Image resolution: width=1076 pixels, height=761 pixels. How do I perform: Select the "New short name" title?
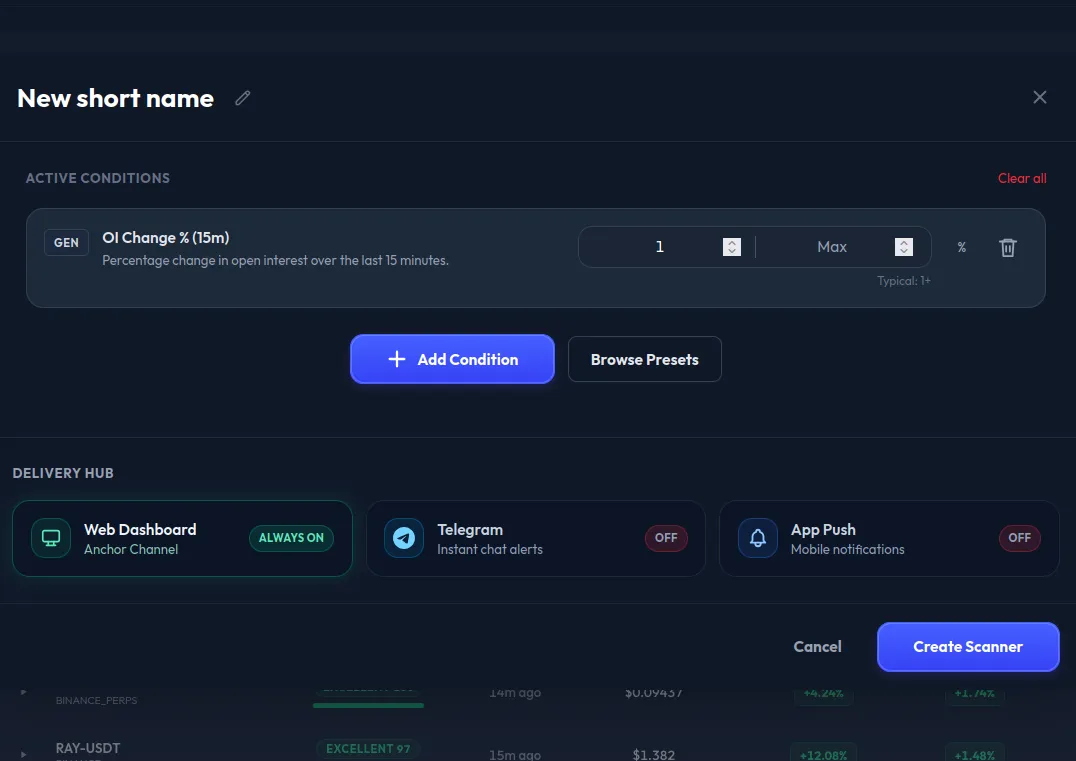115,98
